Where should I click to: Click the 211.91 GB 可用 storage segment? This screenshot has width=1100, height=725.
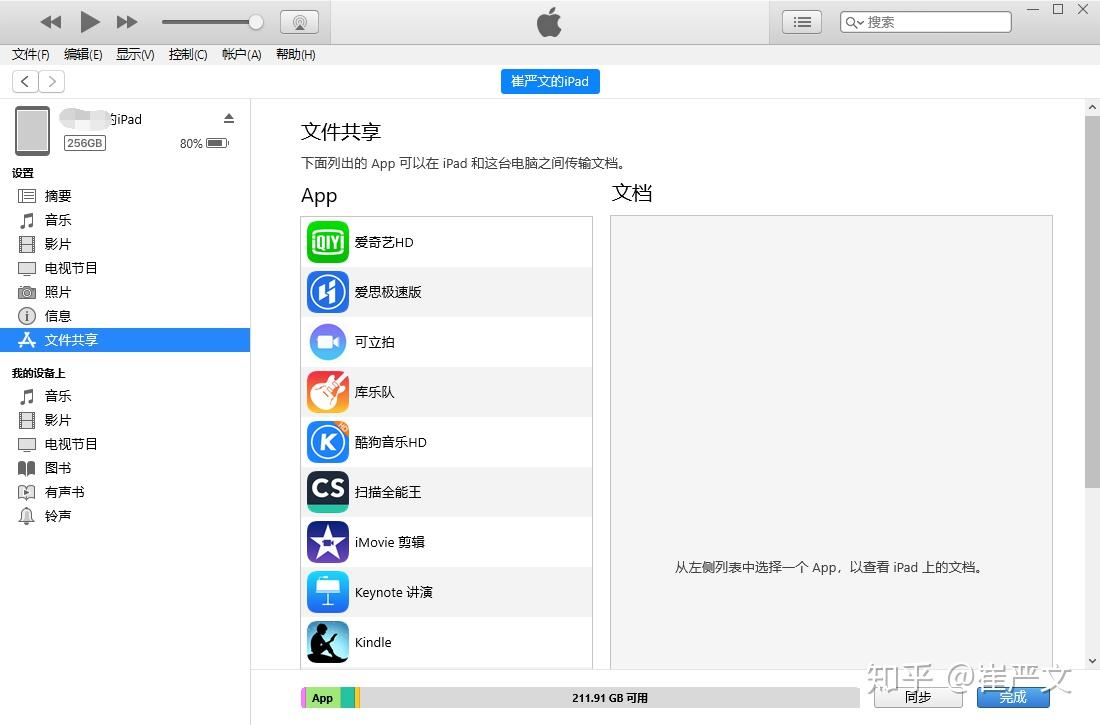coord(610,698)
